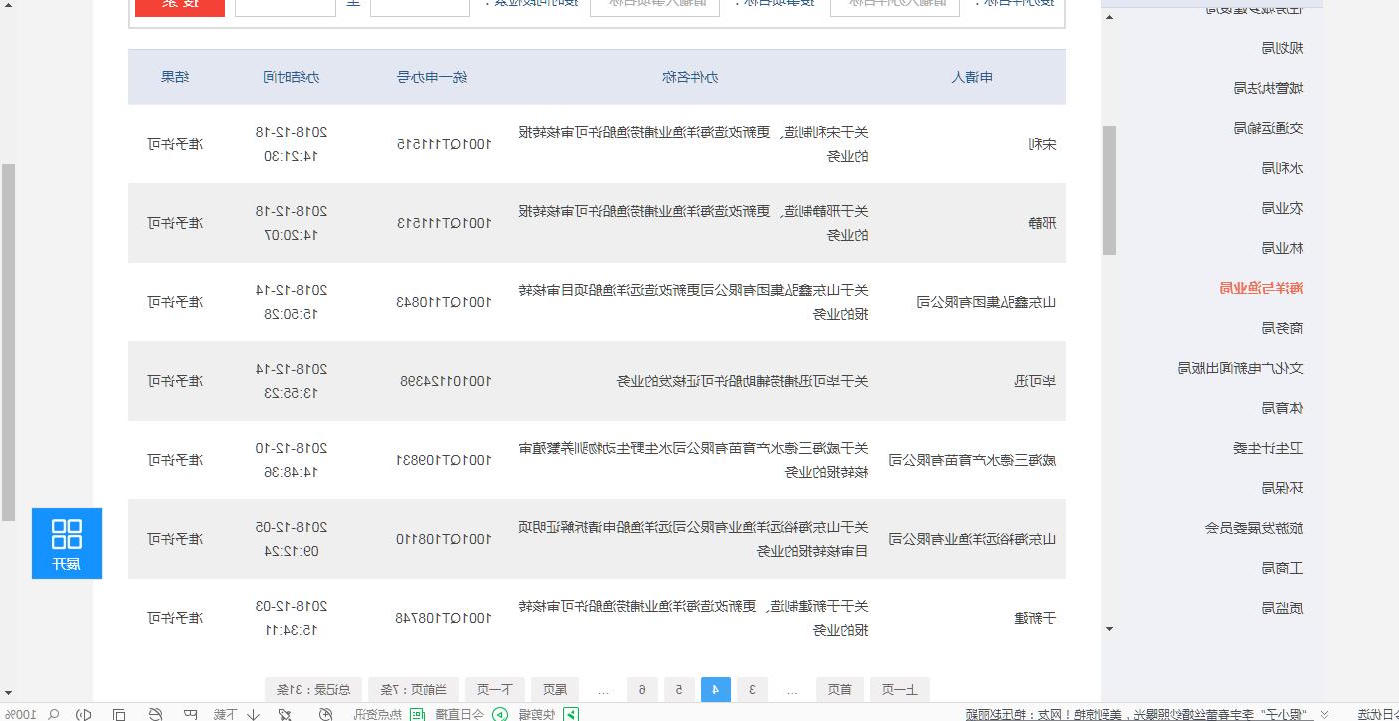
Task: Select 农业局 in department list
Action: 1283,208
